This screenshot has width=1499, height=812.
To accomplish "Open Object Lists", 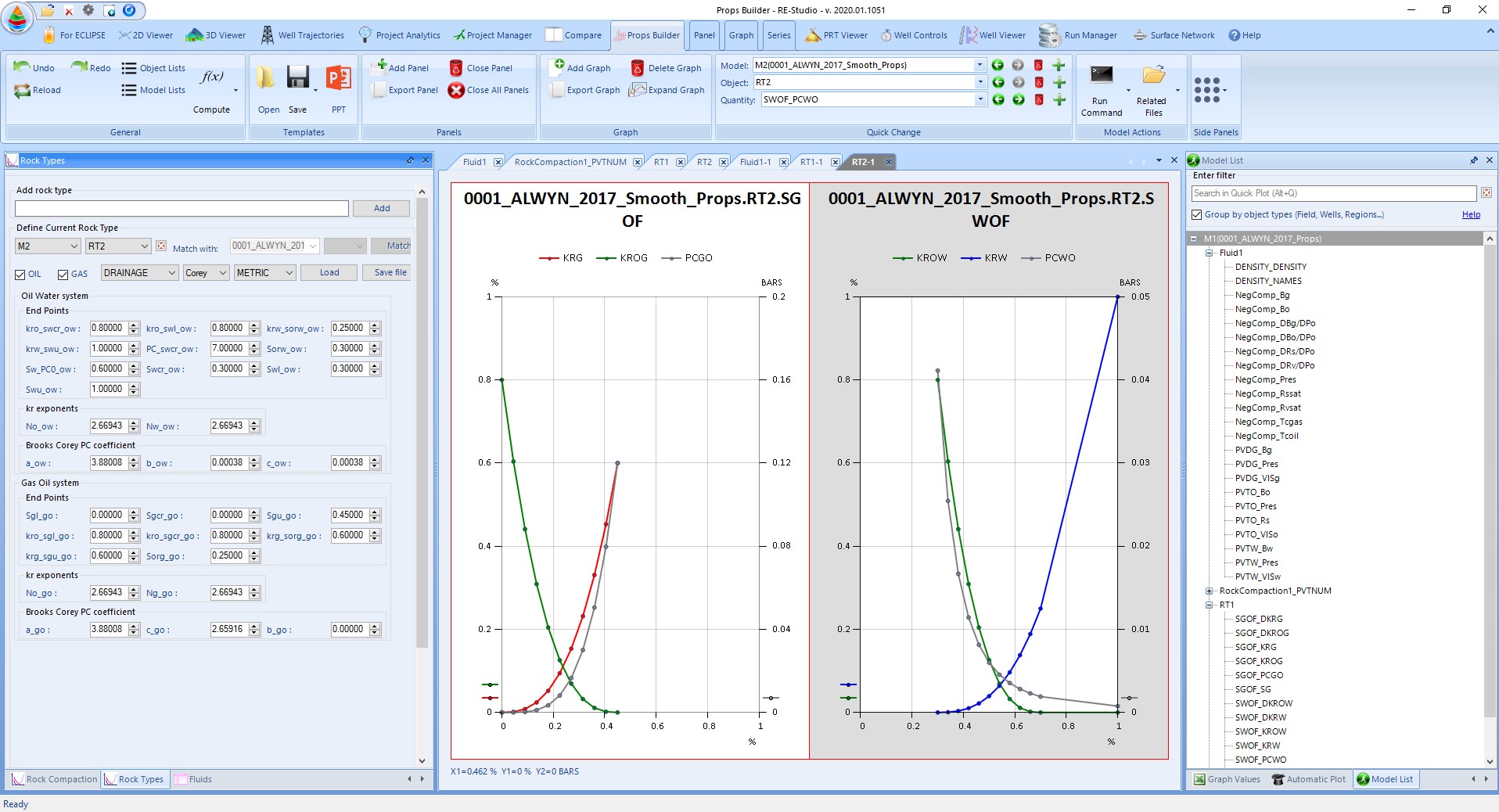I will coord(153,68).
